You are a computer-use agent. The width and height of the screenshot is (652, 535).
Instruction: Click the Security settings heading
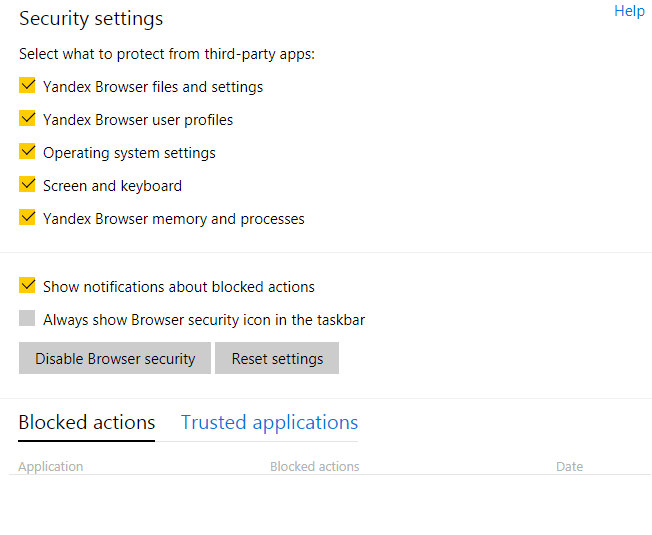pyautogui.click(x=91, y=18)
